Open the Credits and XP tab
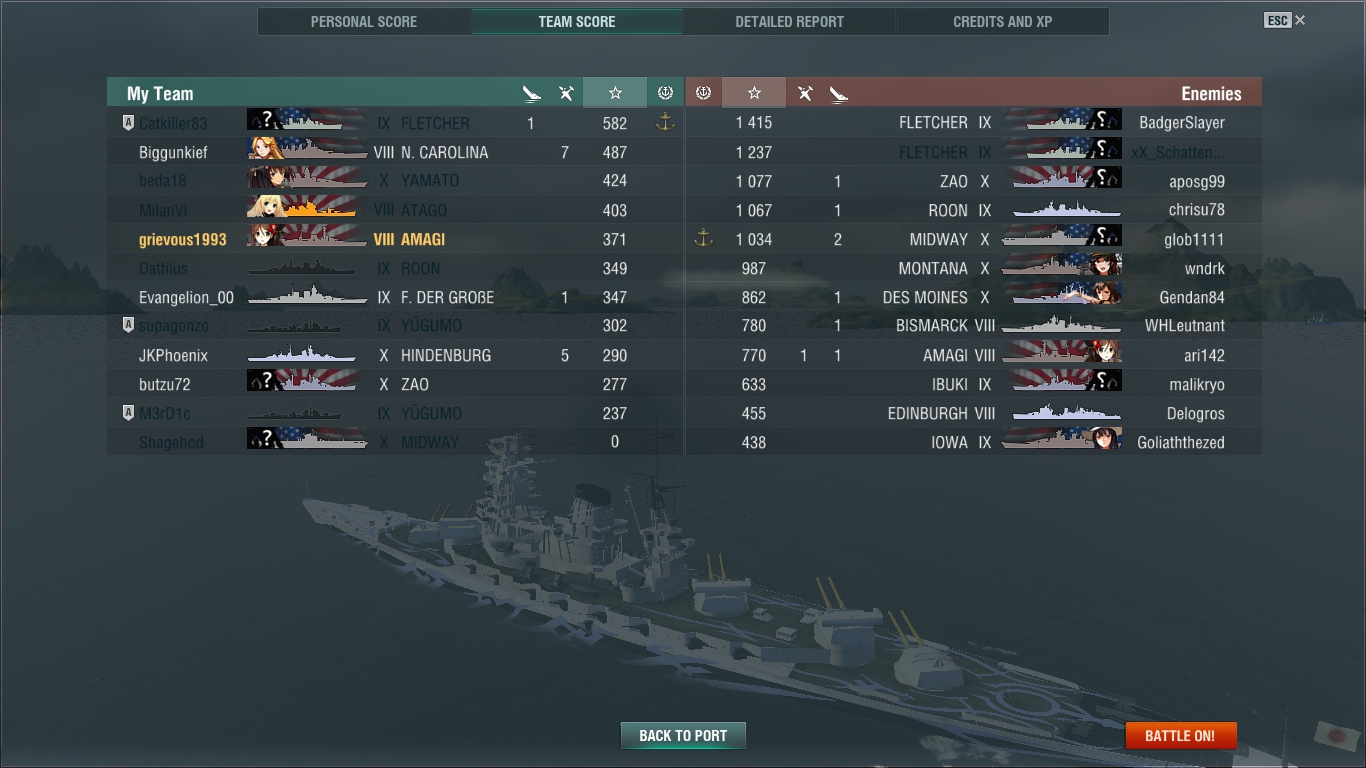 pos(1002,21)
